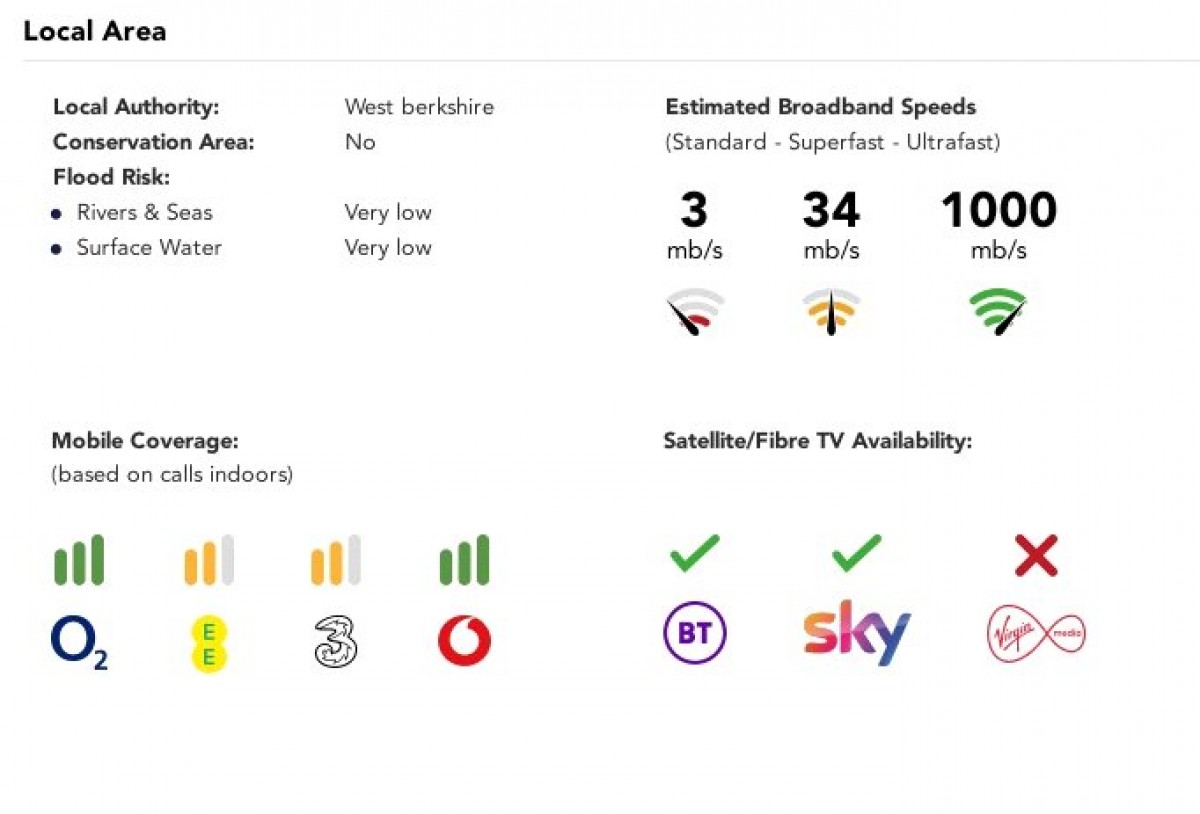Click the orange signal bars above EE
The image size is (1200, 814).
click(209, 560)
